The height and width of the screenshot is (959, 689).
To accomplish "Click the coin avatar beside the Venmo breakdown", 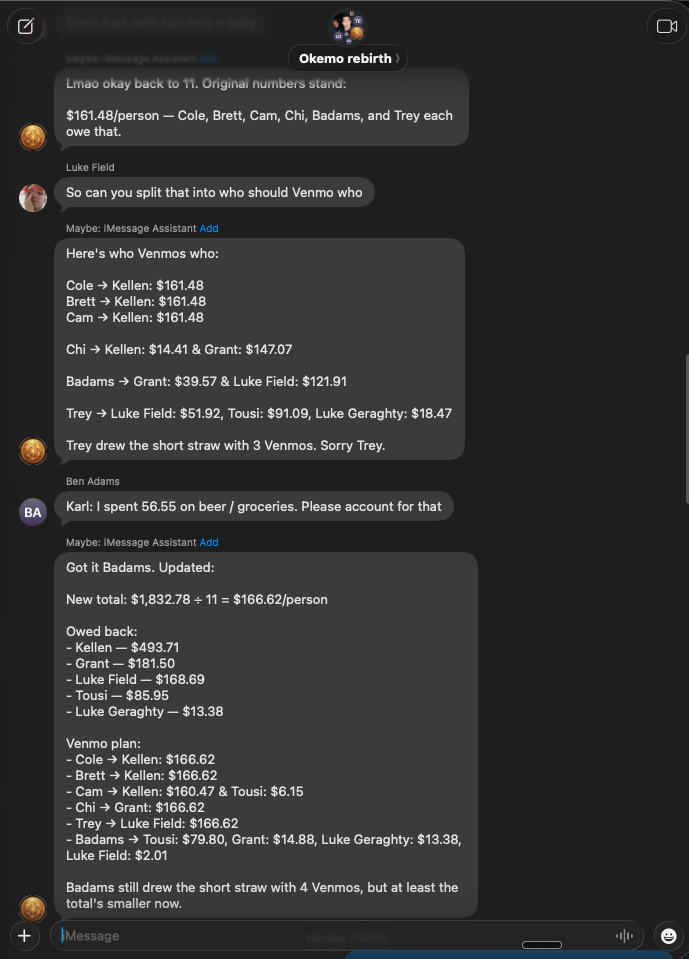I will pyautogui.click(x=33, y=451).
